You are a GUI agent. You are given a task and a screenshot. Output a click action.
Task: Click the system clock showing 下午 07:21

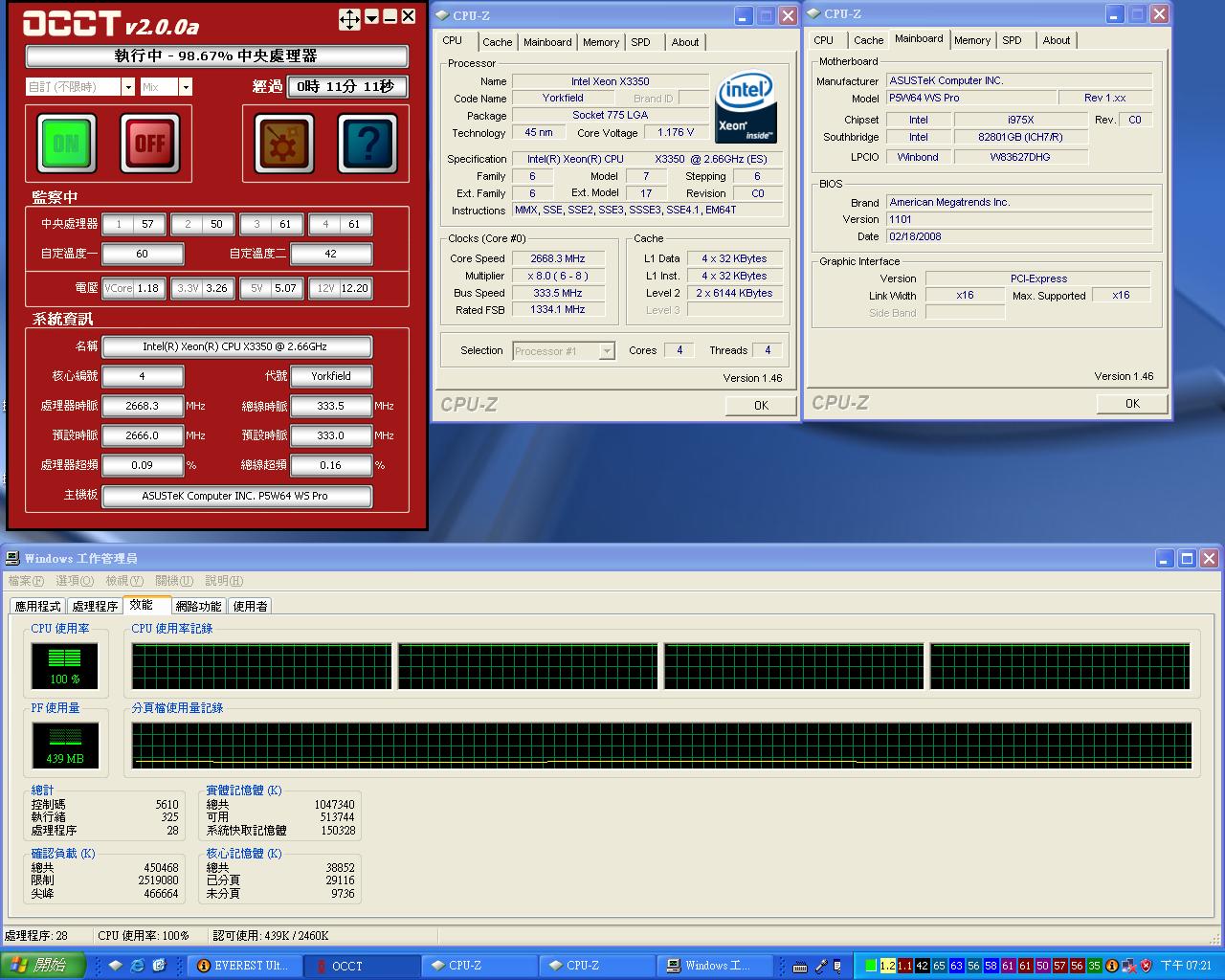[1186, 966]
